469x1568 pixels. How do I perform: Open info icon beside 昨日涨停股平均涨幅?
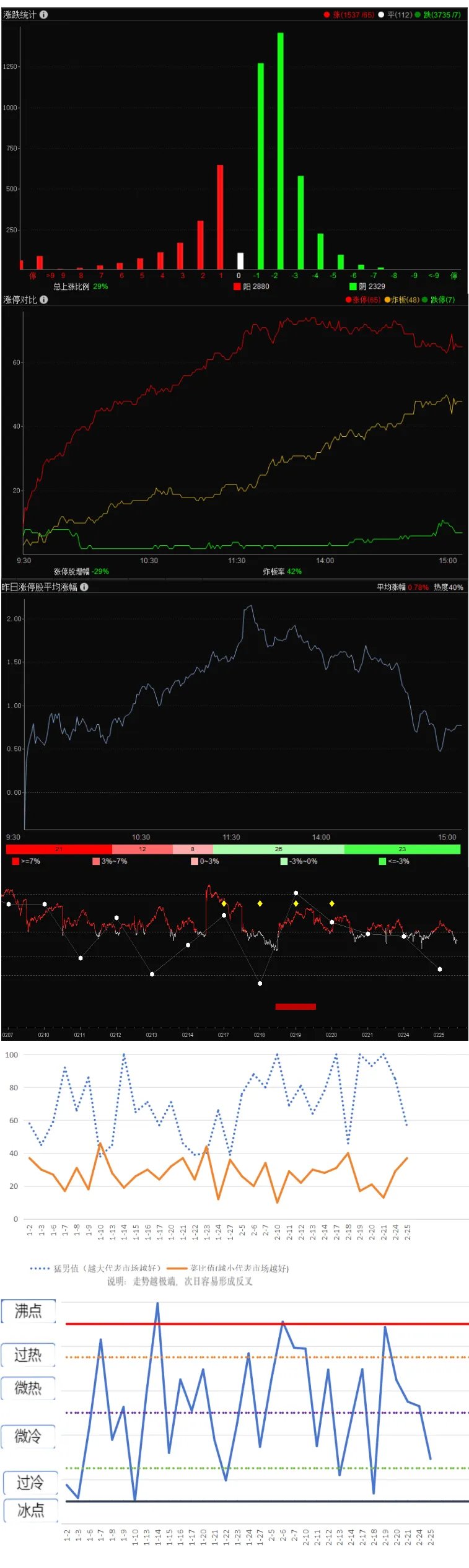point(84,587)
